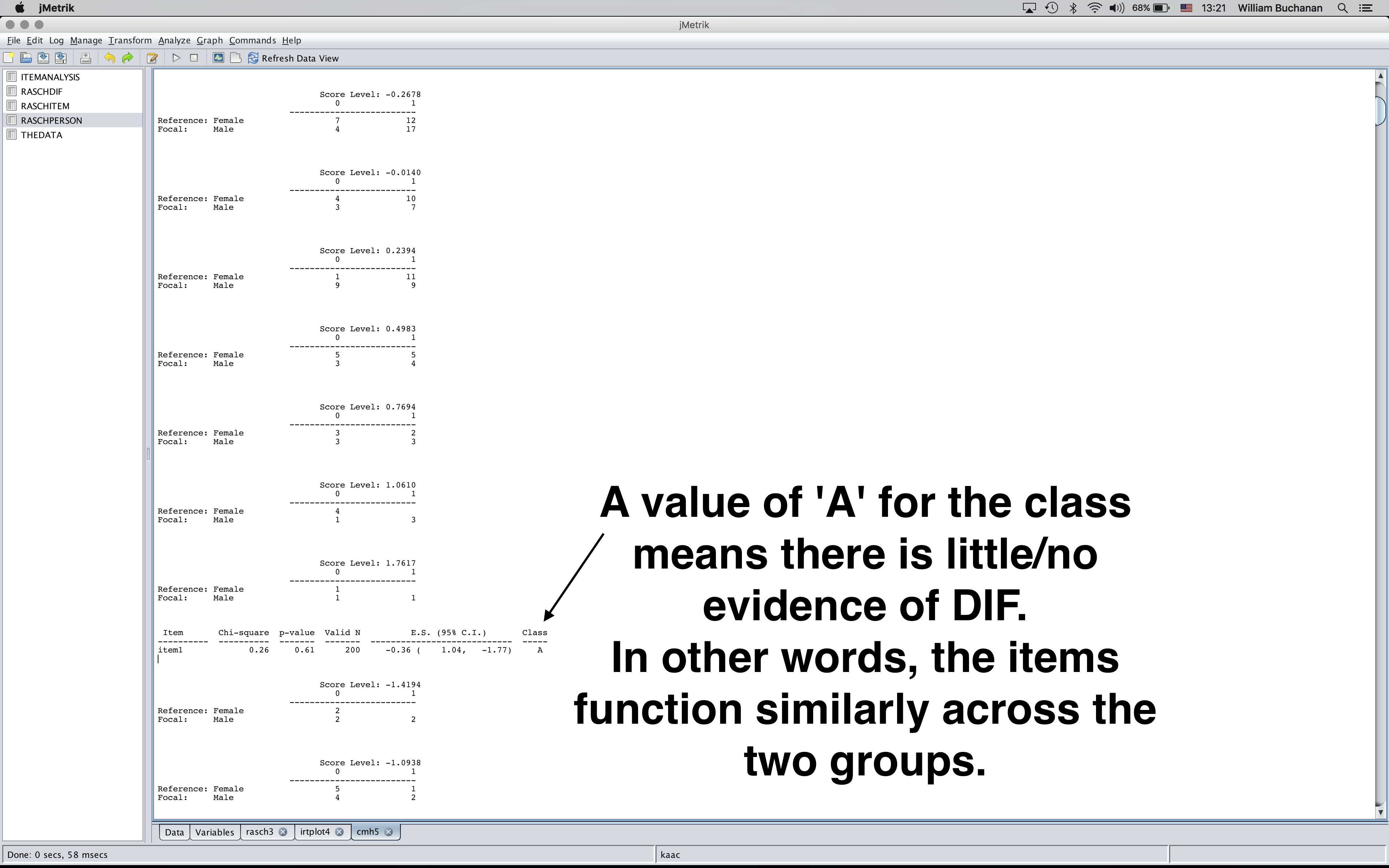
Task: Select the RASCHPERSON table
Action: tap(51, 120)
